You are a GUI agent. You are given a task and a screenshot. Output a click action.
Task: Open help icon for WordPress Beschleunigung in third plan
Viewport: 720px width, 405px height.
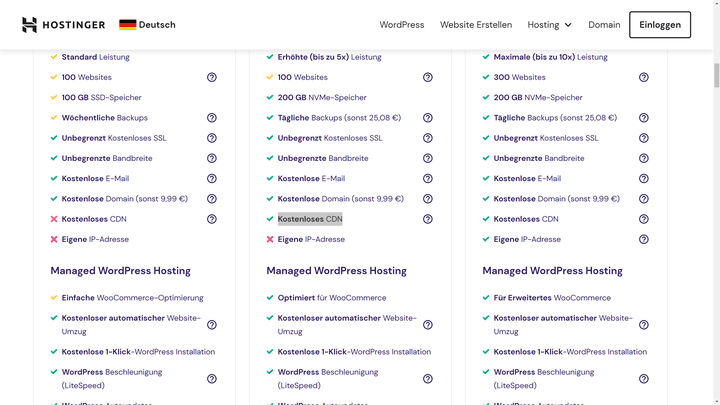coord(644,379)
